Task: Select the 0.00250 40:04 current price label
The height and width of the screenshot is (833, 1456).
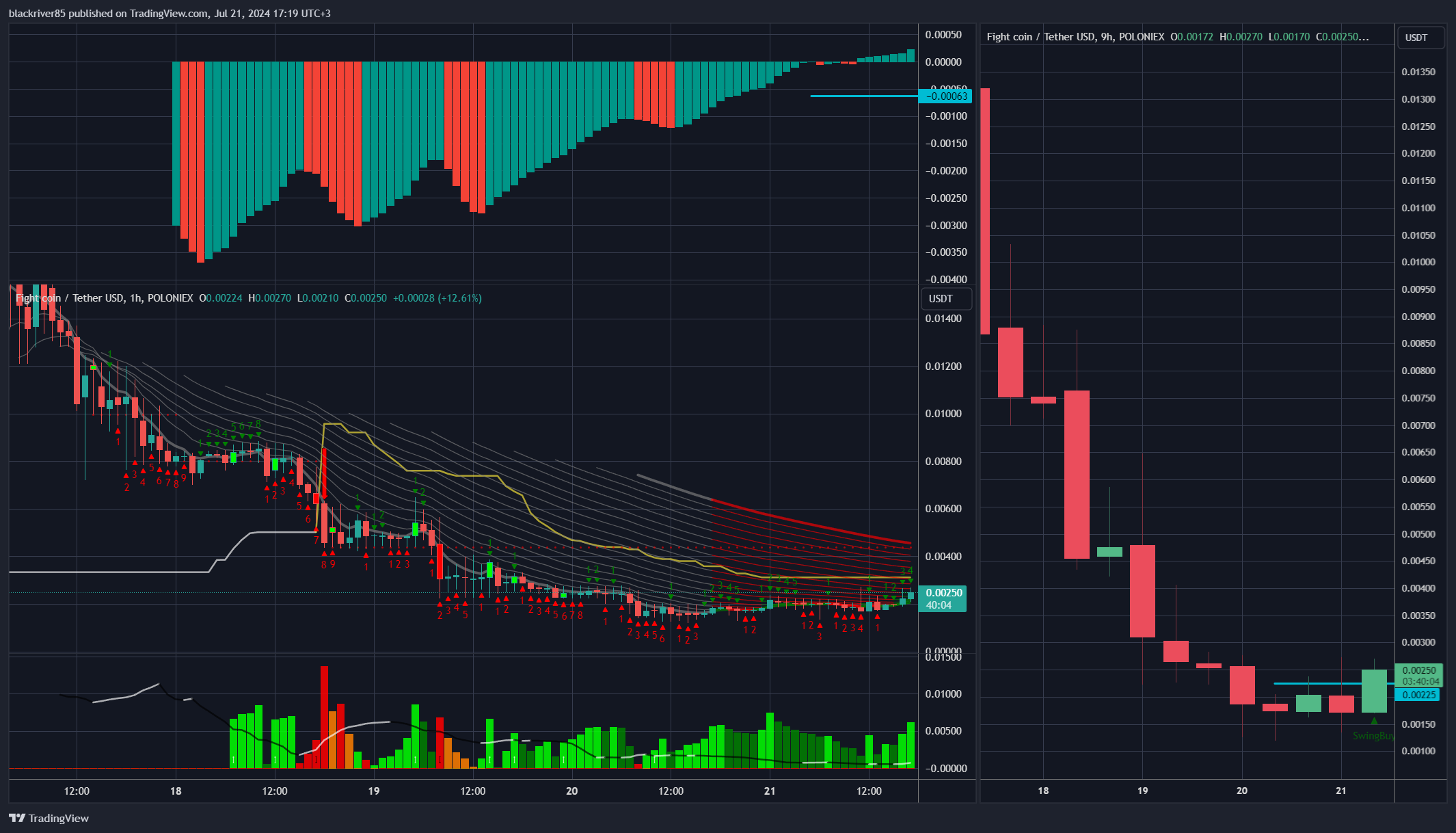Action: tap(943, 598)
